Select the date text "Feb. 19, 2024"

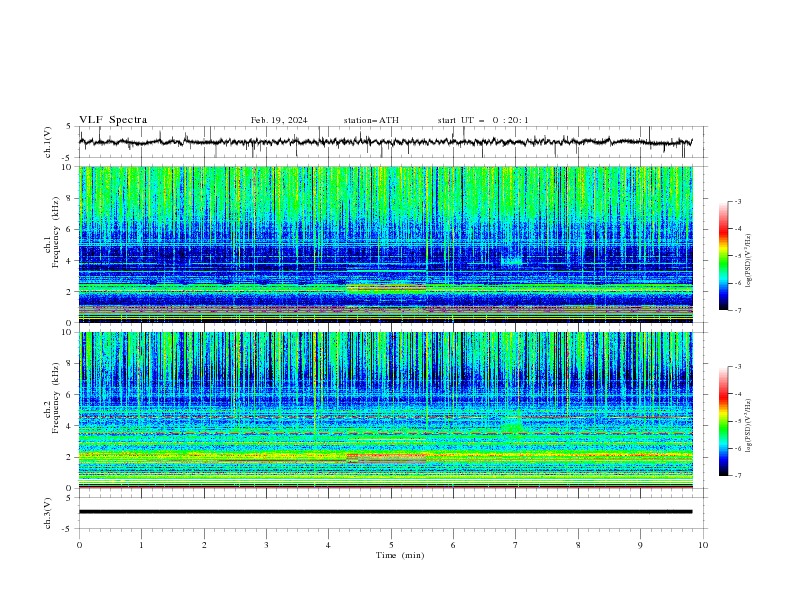(x=279, y=120)
